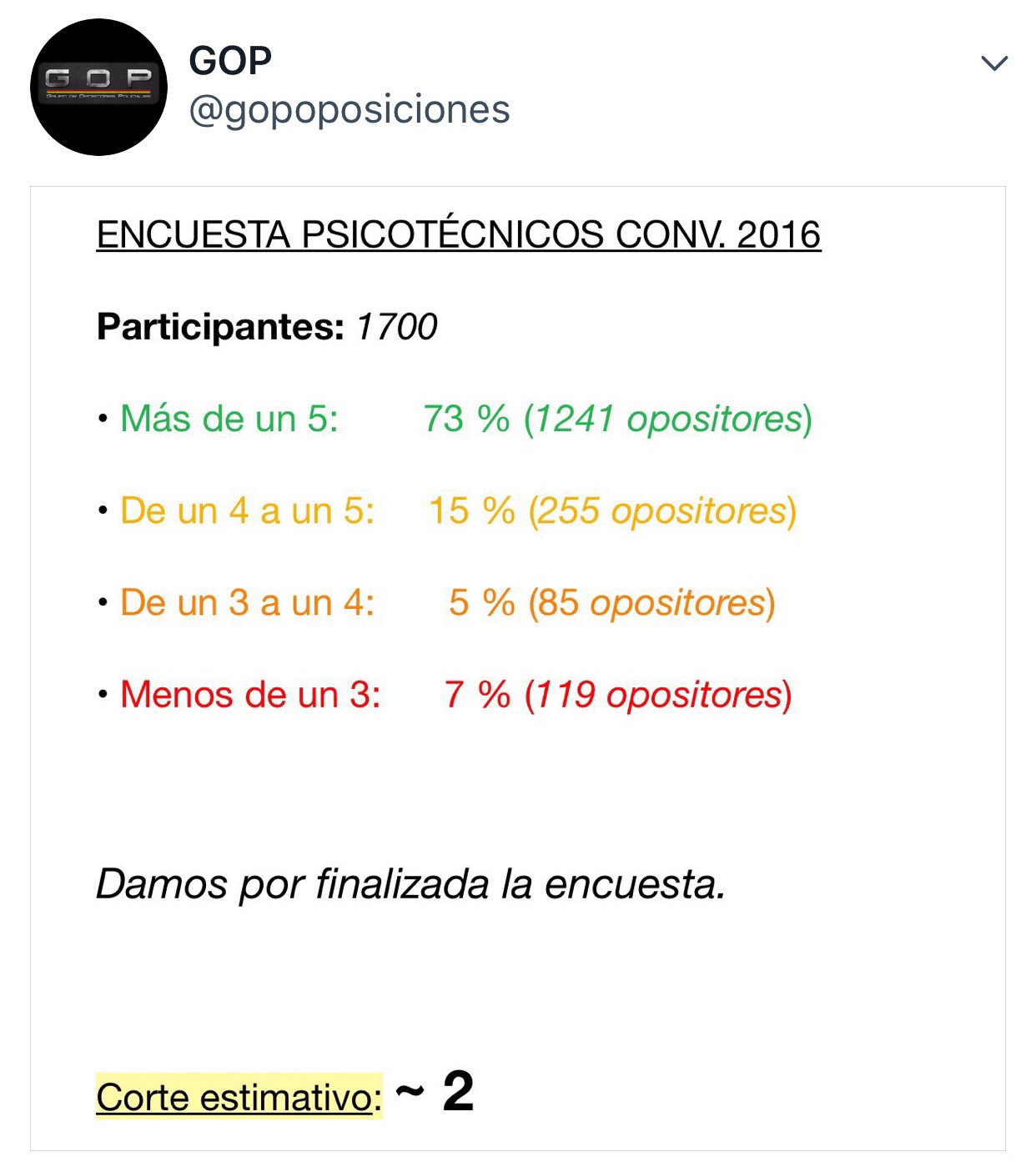Screen dimensions: 1036x1172
Task: Click the orange De un 3 a un 4 label
Action: point(247,602)
